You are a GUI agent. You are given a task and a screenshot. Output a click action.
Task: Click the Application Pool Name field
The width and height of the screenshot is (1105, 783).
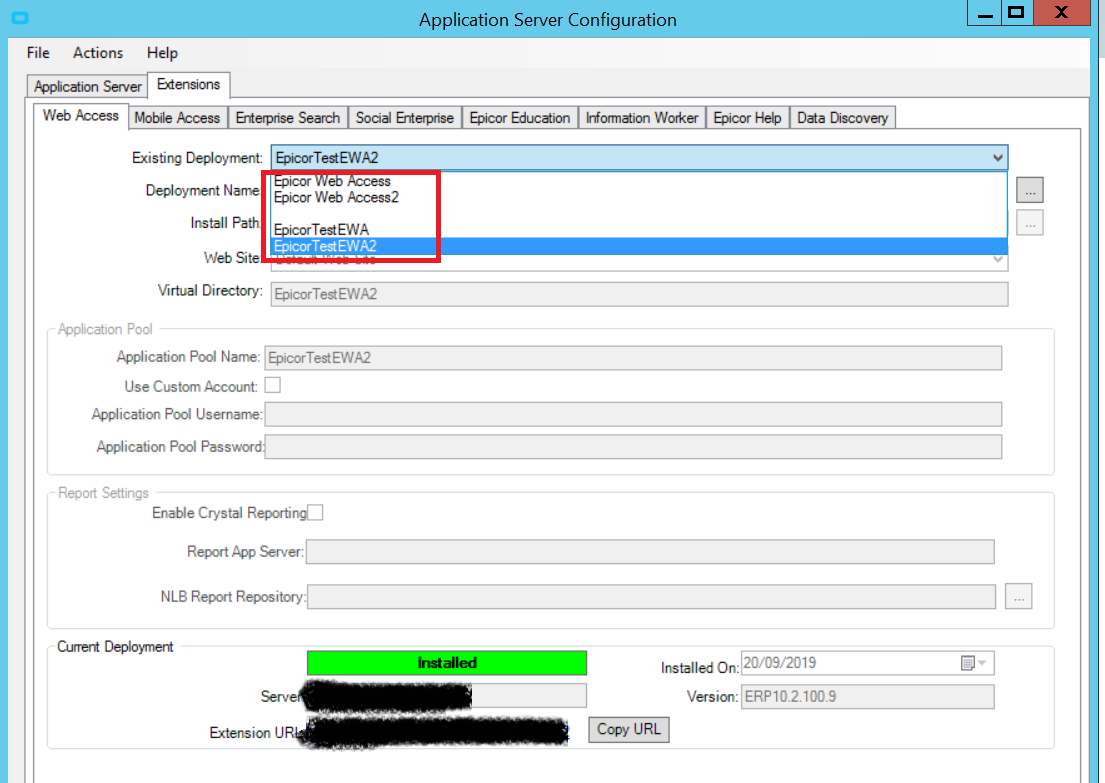tap(634, 357)
